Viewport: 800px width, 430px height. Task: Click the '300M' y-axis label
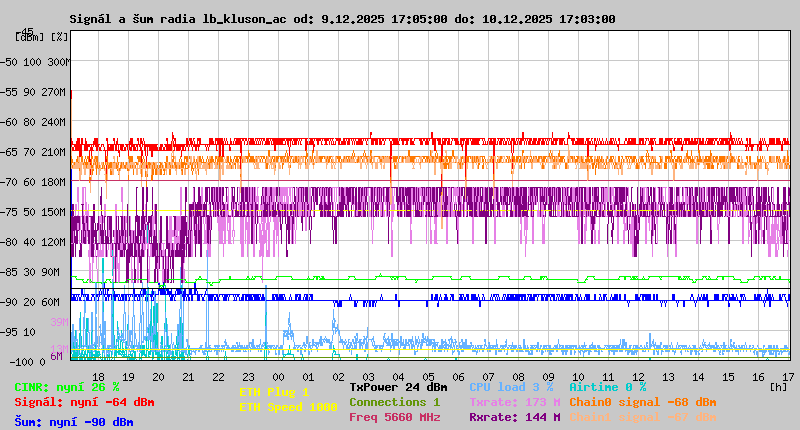coord(59,62)
